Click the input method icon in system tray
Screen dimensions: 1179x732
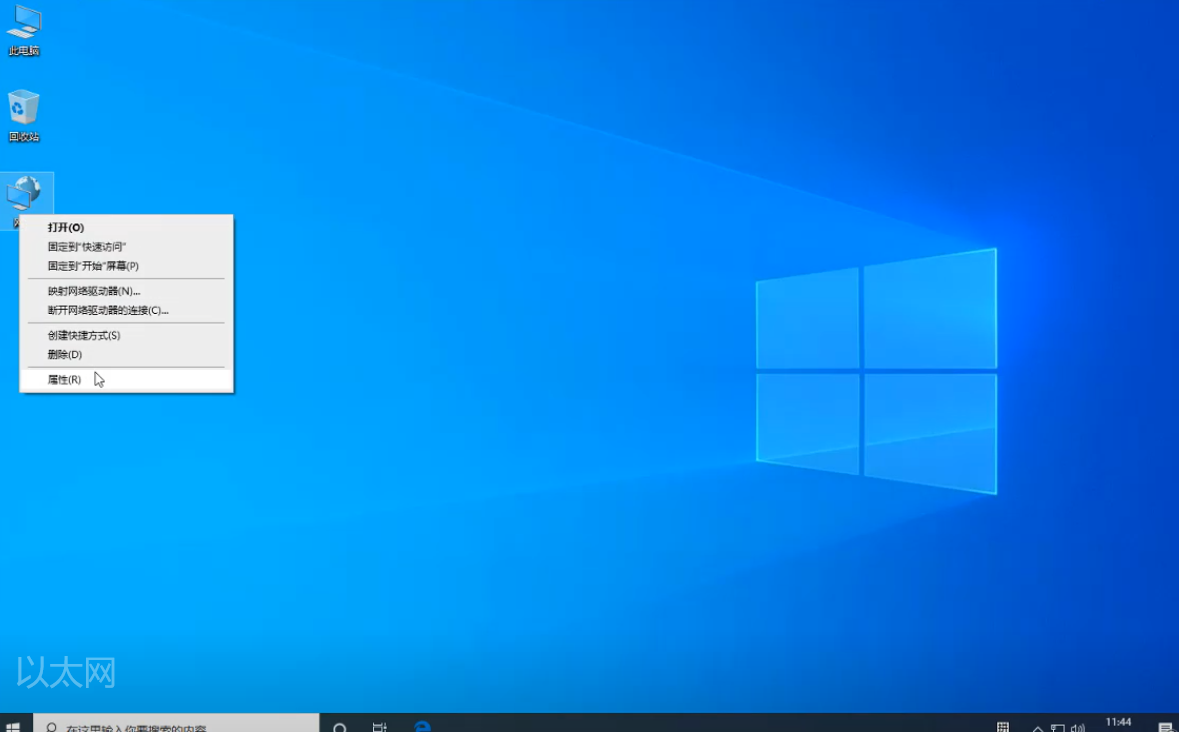pos(1003,727)
